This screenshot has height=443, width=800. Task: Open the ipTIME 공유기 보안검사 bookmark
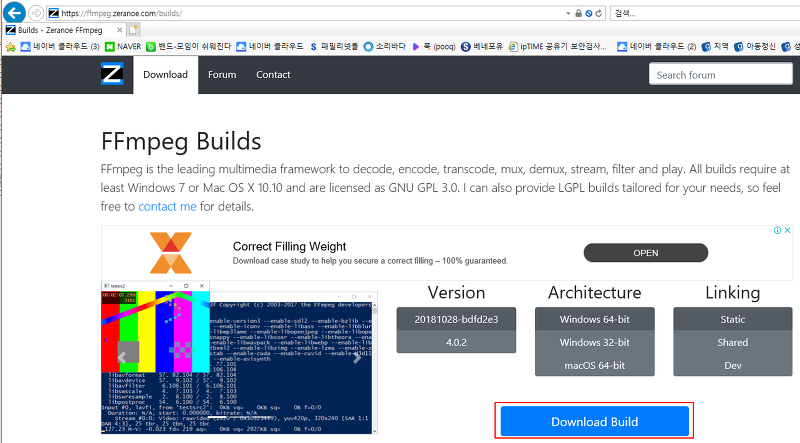tap(558, 46)
